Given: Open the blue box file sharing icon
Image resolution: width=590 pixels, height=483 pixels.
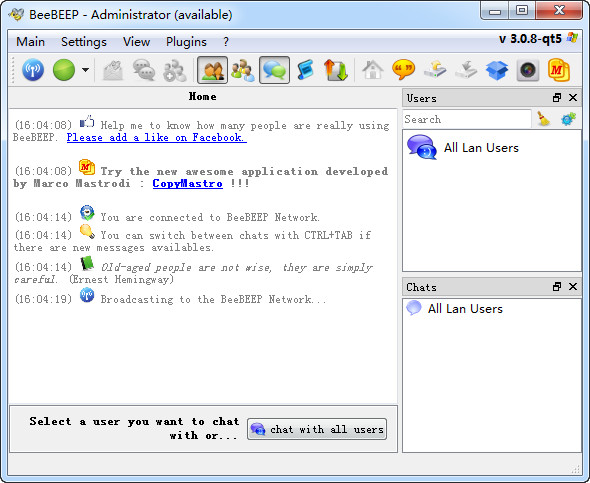Looking at the screenshot, I should tap(497, 70).
